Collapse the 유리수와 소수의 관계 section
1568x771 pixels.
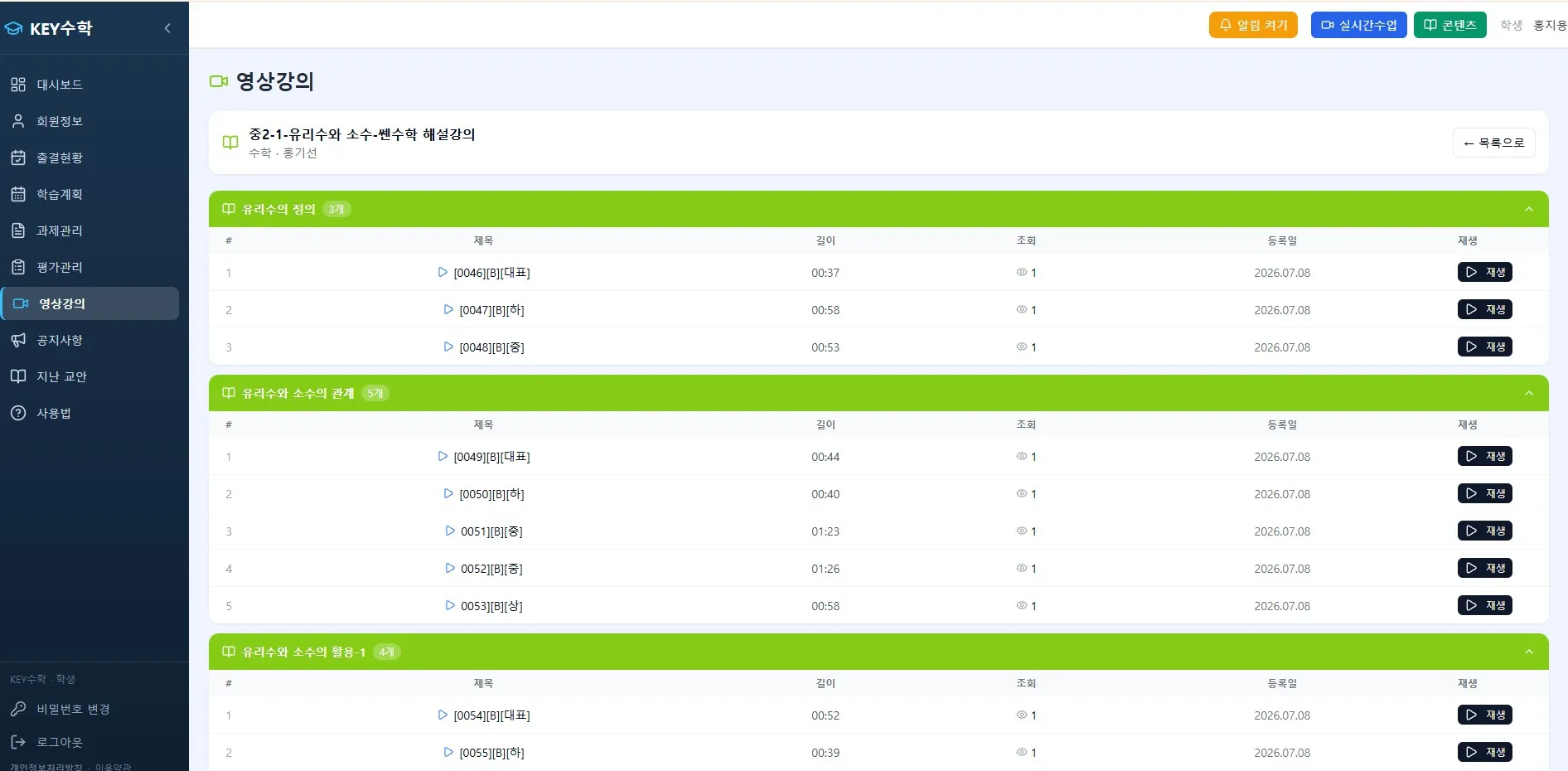click(1529, 393)
